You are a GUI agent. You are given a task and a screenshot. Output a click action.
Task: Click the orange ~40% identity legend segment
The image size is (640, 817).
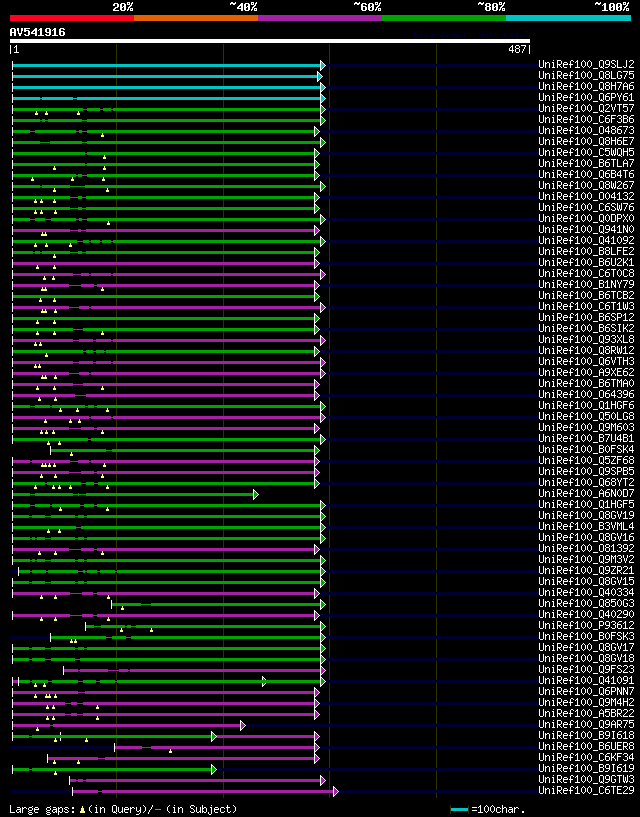(x=196, y=18)
